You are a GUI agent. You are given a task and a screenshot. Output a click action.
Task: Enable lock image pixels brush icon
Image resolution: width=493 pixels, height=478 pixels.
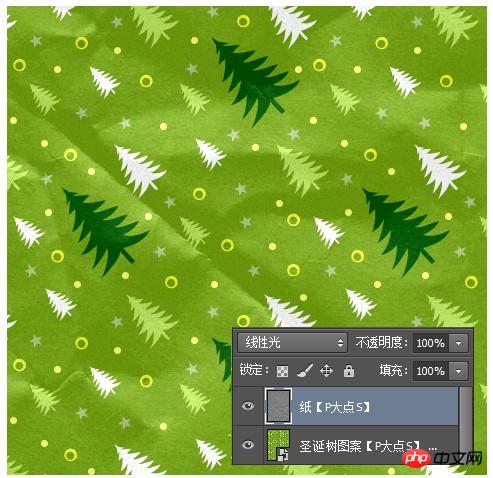(x=305, y=370)
